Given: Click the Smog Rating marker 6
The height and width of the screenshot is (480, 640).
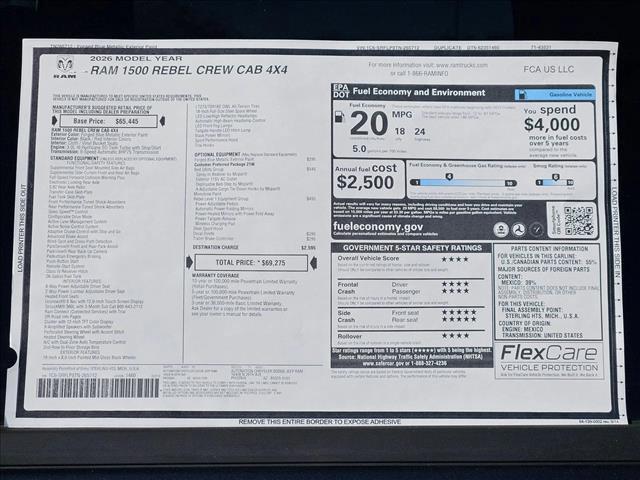Looking at the screenshot, I should click(556, 177).
